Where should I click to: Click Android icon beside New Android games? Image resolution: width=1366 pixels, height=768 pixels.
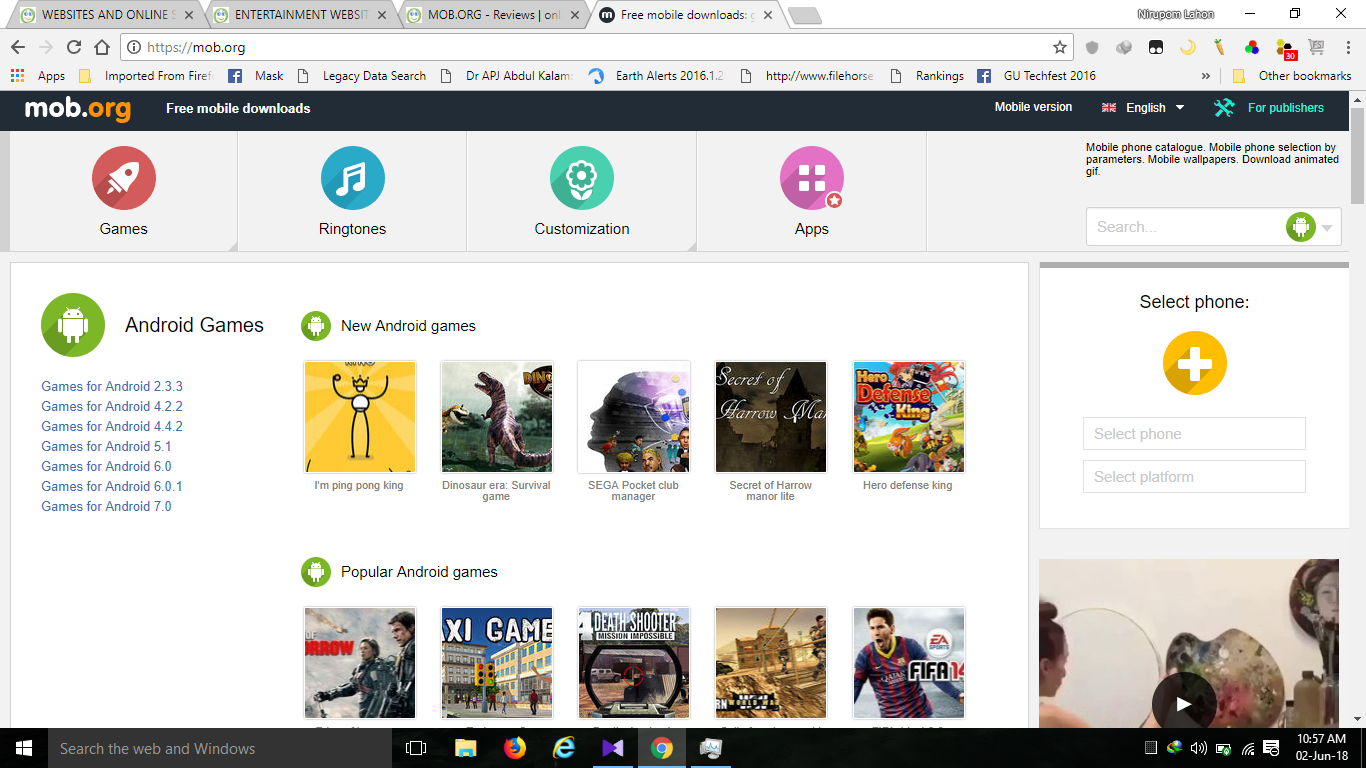(316, 326)
